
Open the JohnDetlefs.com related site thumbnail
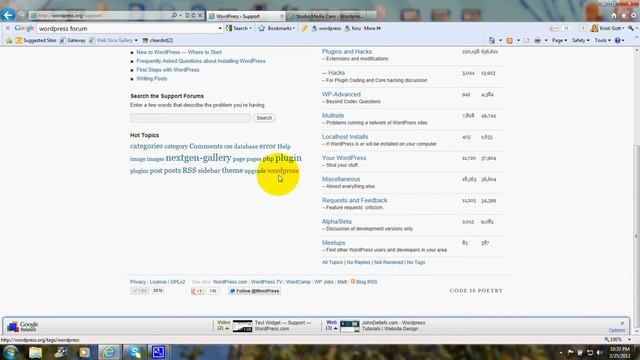pyautogui.click(x=350, y=326)
